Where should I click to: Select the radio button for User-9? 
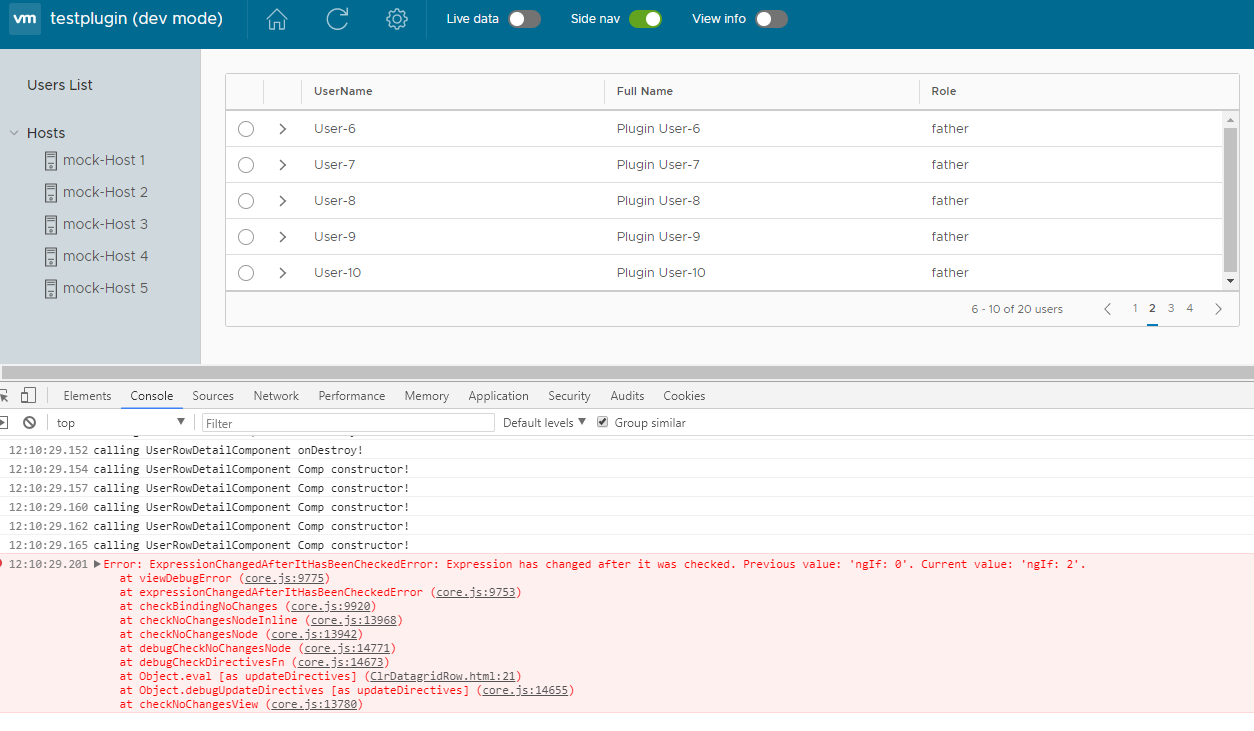click(246, 237)
